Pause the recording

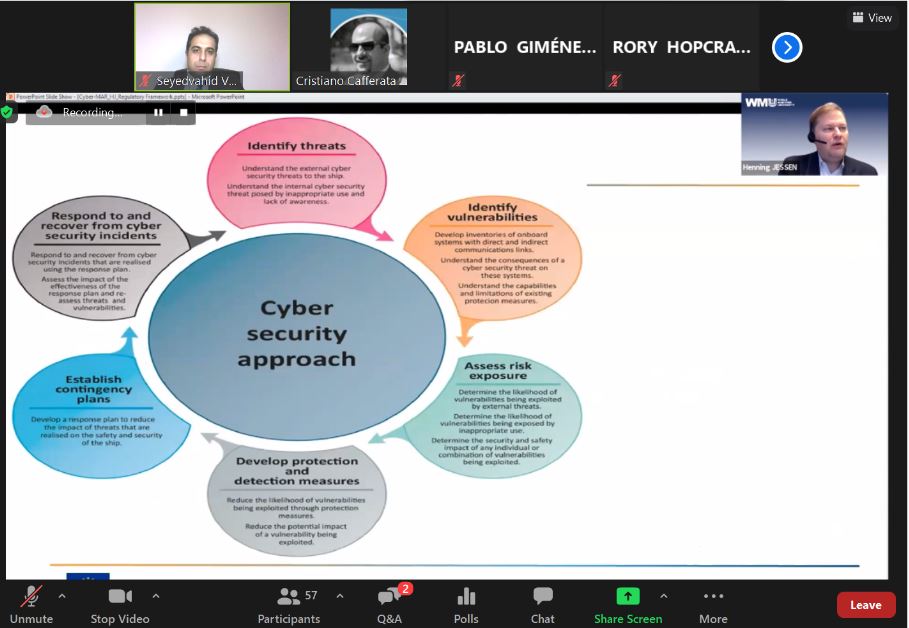click(x=158, y=113)
